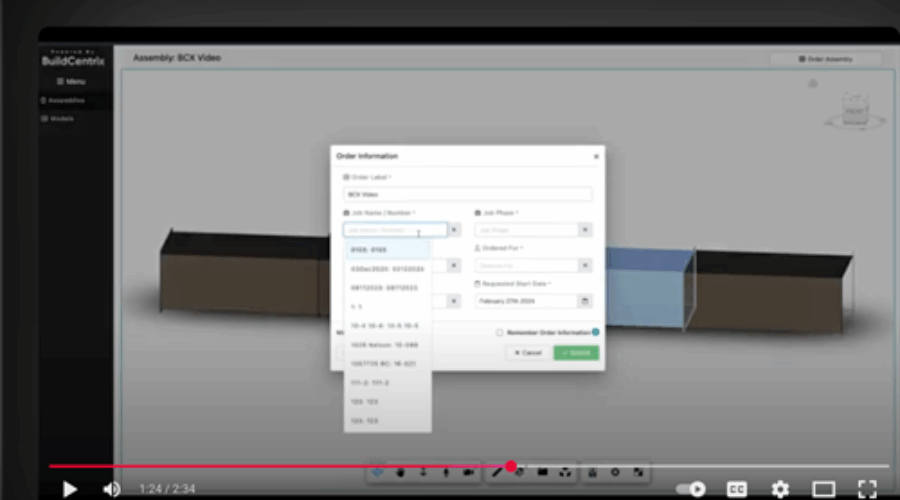Click the Order Assembly button
The height and width of the screenshot is (500, 900).
click(x=825, y=59)
